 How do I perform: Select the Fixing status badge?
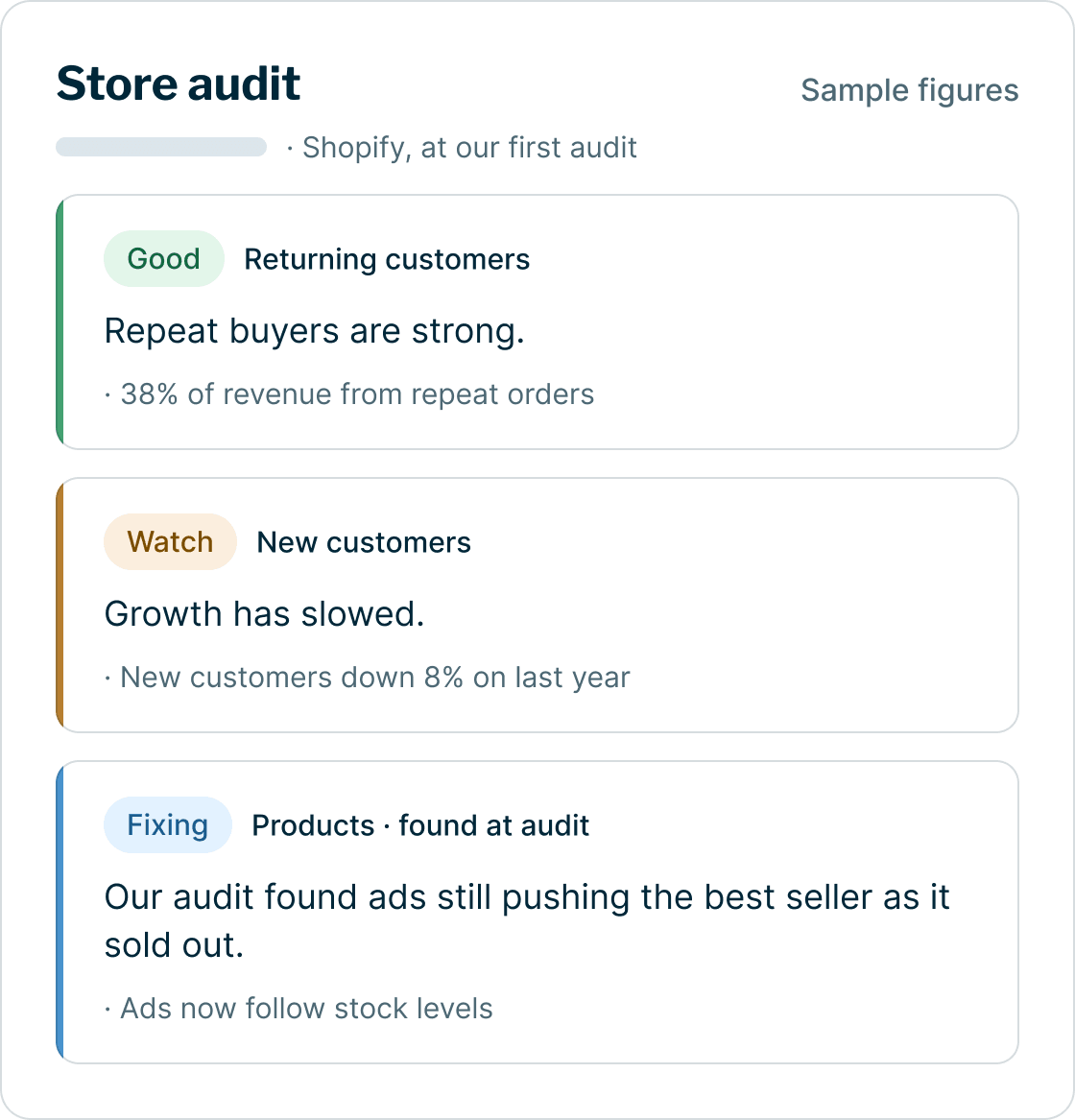pyautogui.click(x=168, y=825)
